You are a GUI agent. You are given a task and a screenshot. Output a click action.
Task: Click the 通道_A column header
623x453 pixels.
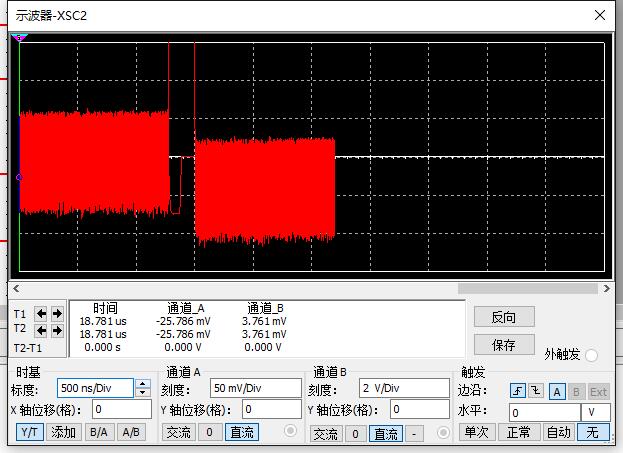(x=186, y=308)
